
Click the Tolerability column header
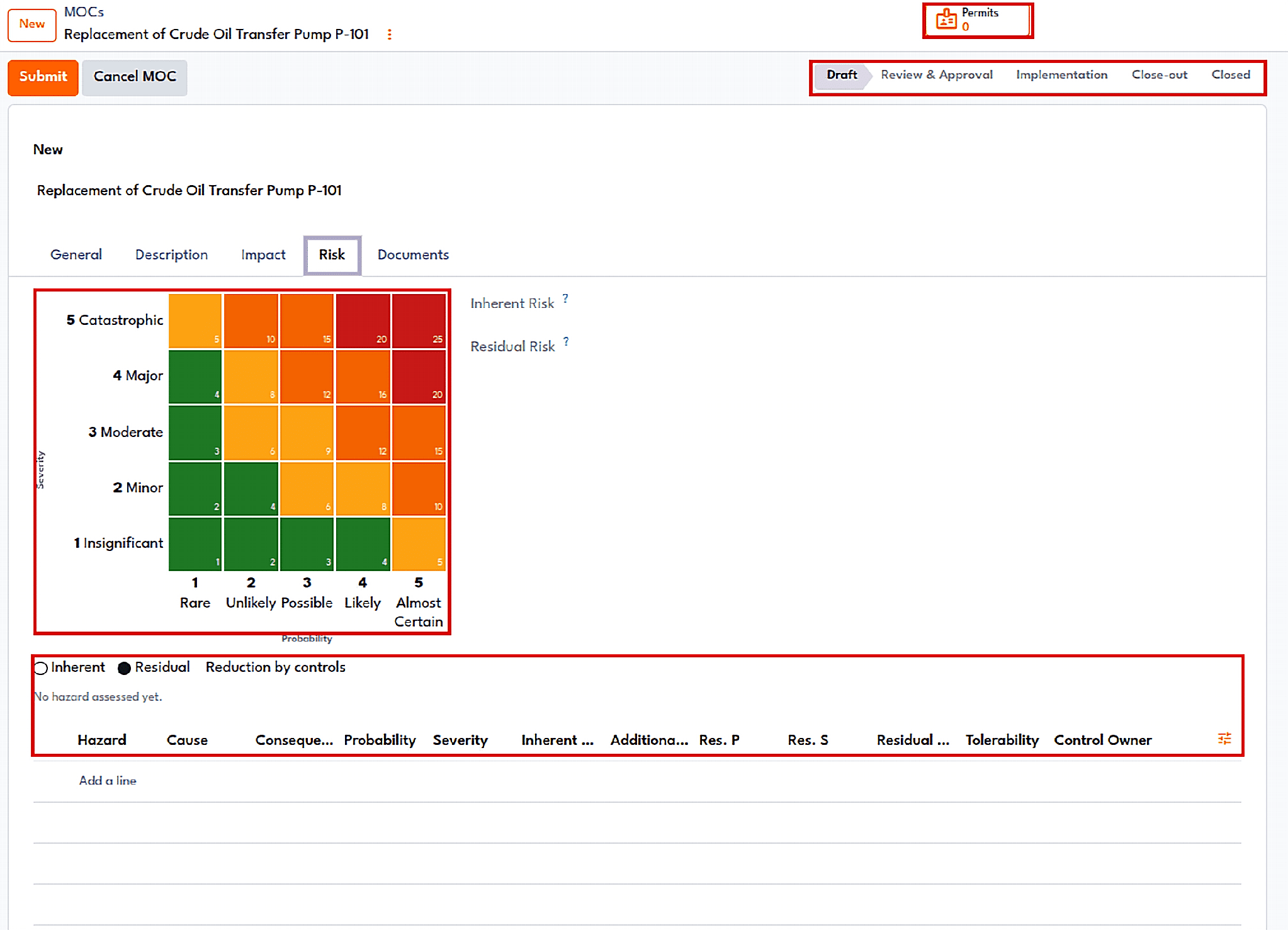click(x=1002, y=740)
